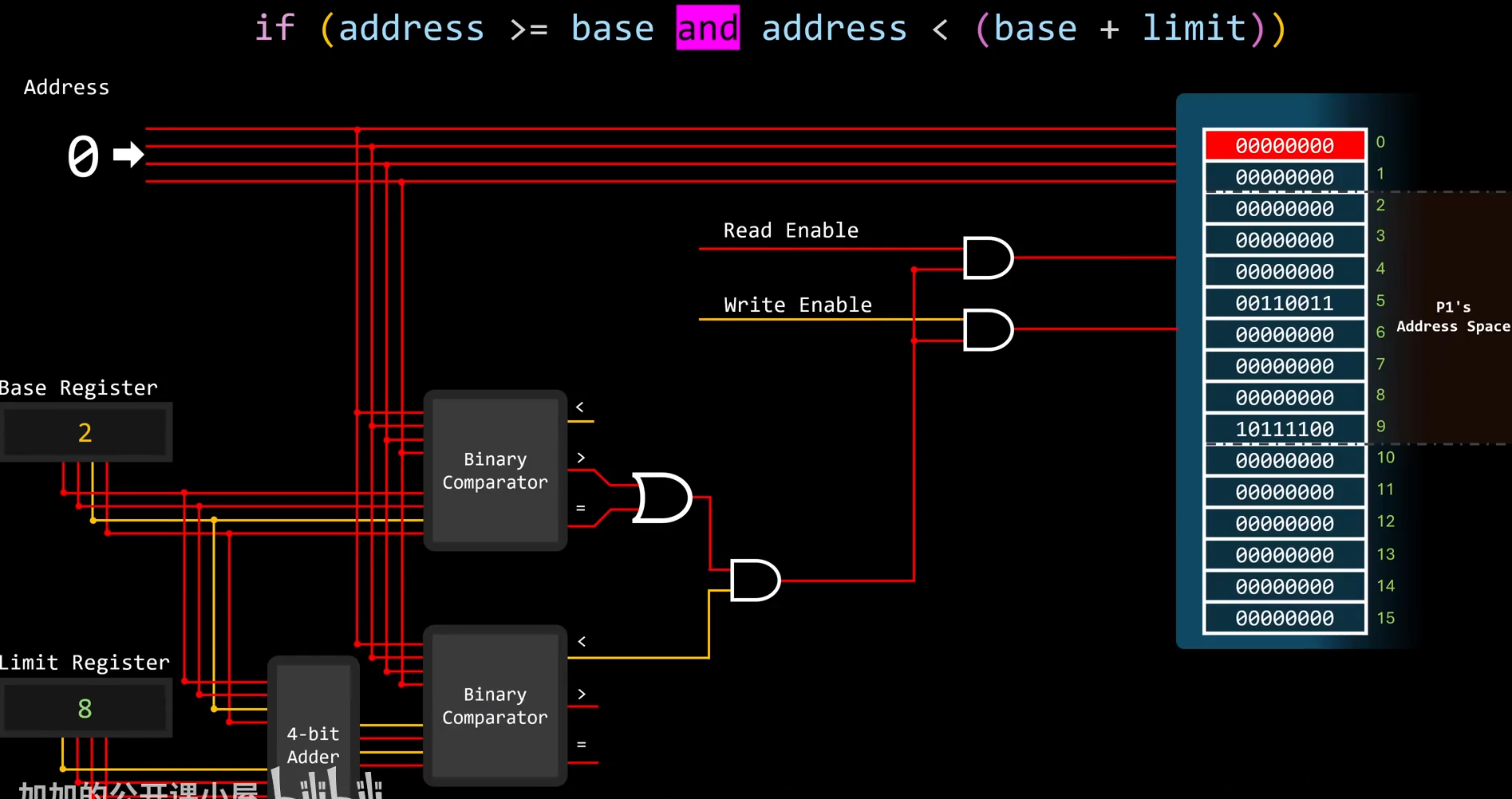This screenshot has height=799, width=1512.
Task: Click the red highlighted memory cell at address 0
Action: click(1285, 145)
